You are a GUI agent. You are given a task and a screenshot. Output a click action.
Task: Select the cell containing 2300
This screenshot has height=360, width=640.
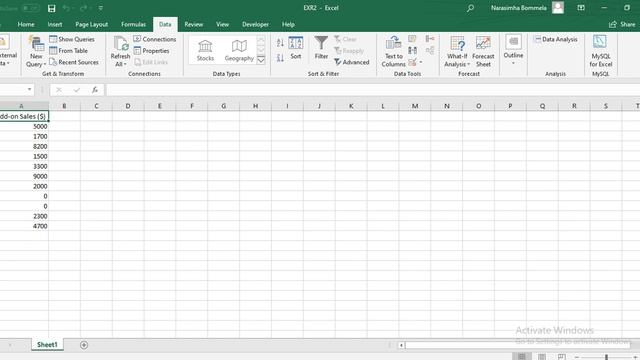(24, 216)
